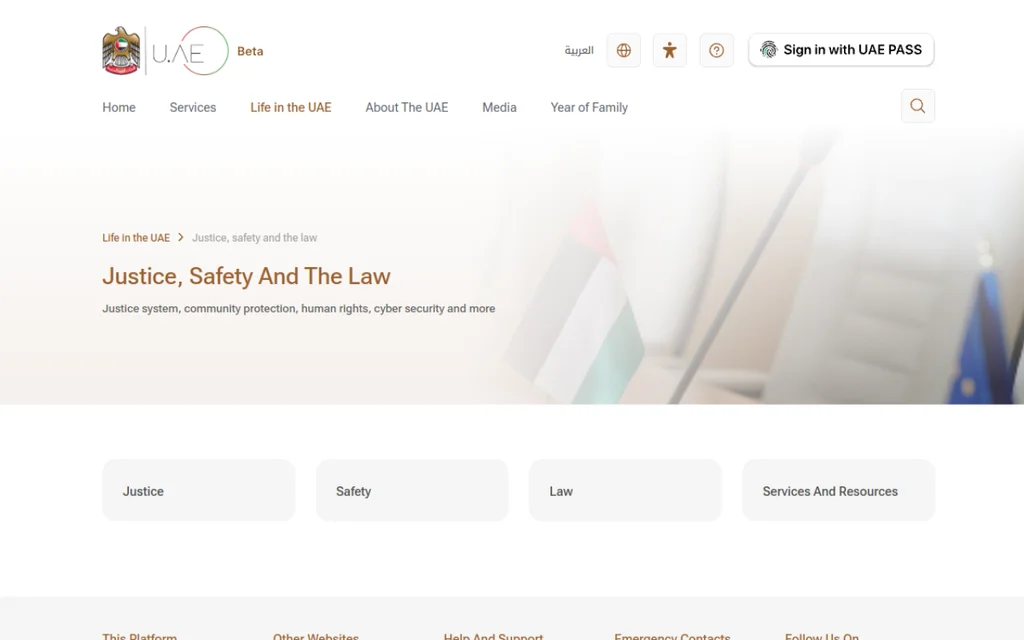Screen dimensions: 1024x640
Task: Switch to Arabic language link
Action: pyautogui.click(x=579, y=50)
